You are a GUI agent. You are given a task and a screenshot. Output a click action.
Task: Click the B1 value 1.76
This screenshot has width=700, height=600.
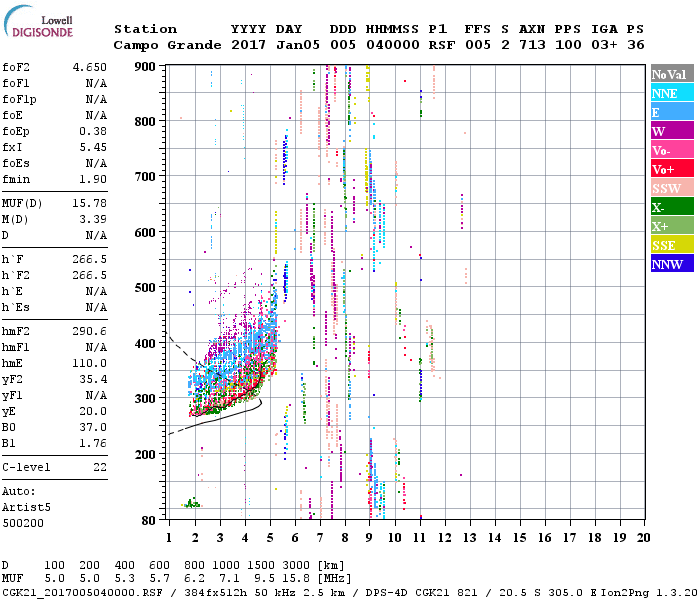[x=93, y=443]
